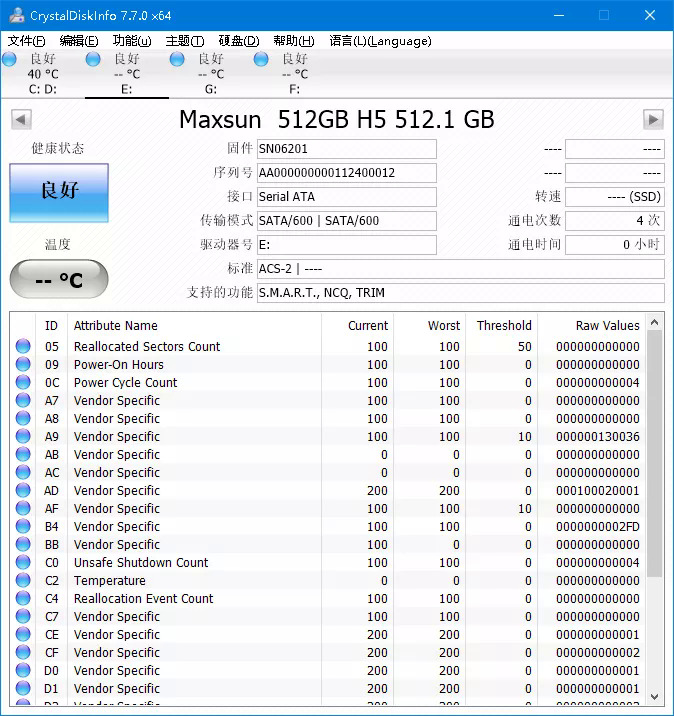Open the 文件(F) menu
This screenshot has height=716, width=674.
click(x=26, y=41)
